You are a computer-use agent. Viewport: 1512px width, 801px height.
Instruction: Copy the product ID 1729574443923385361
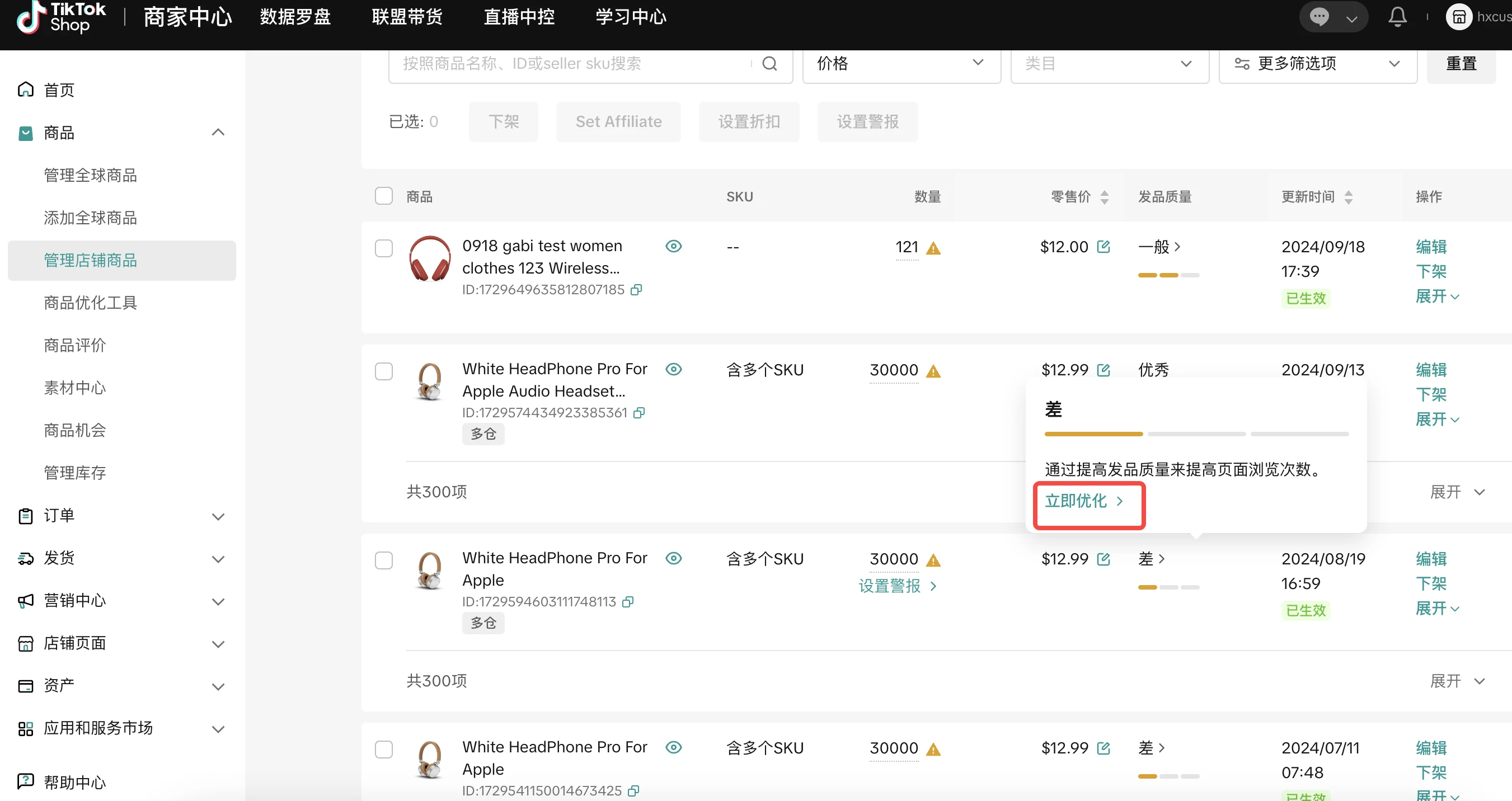coord(638,413)
